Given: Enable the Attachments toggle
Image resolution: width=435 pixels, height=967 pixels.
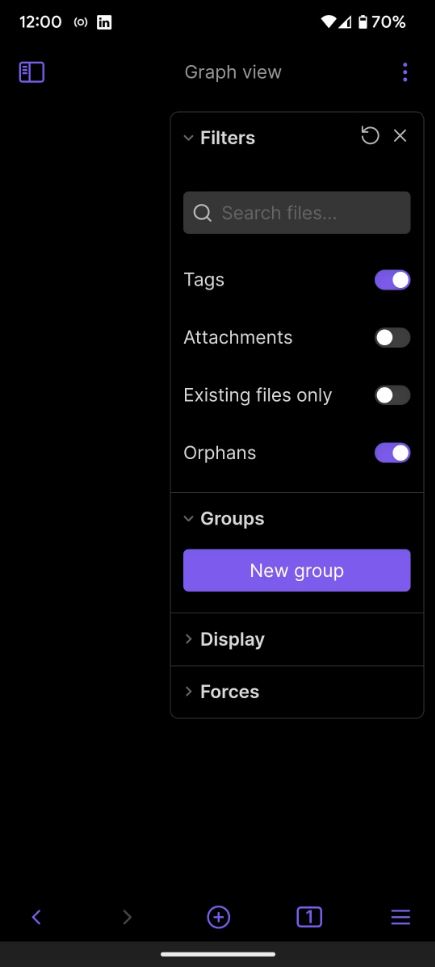Looking at the screenshot, I should pyautogui.click(x=392, y=337).
